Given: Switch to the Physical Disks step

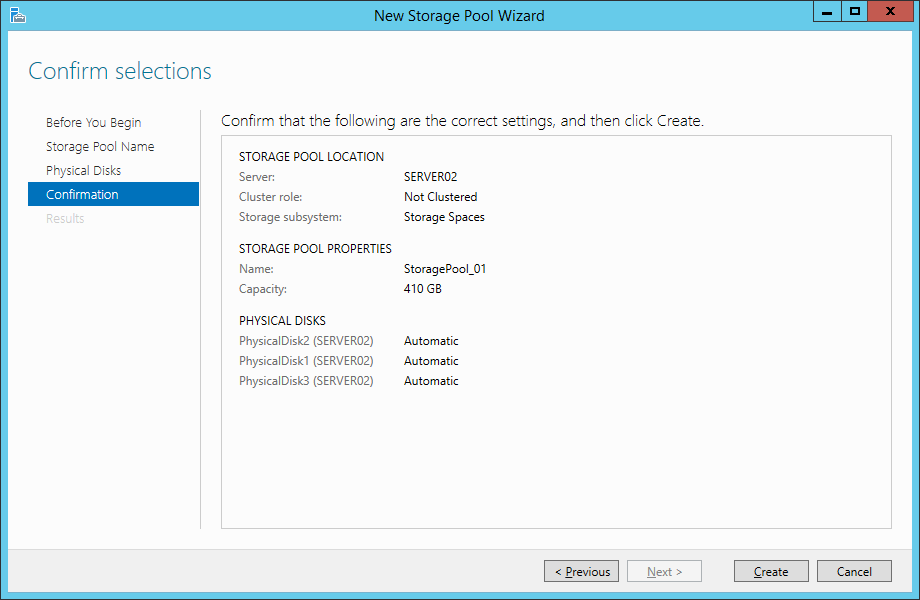Looking at the screenshot, I should [x=83, y=171].
